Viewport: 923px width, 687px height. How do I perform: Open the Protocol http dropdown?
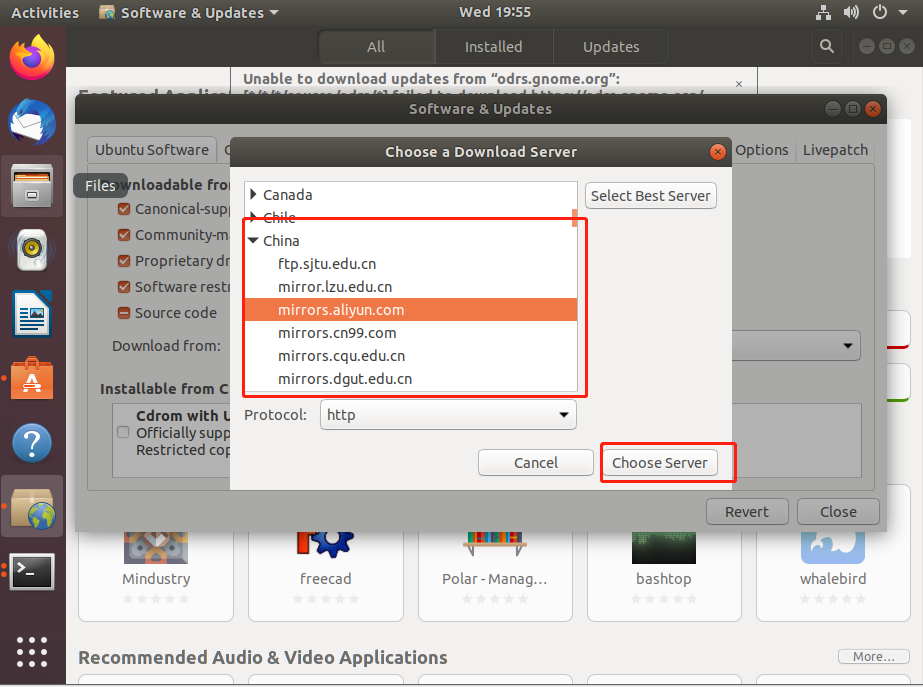[448, 414]
